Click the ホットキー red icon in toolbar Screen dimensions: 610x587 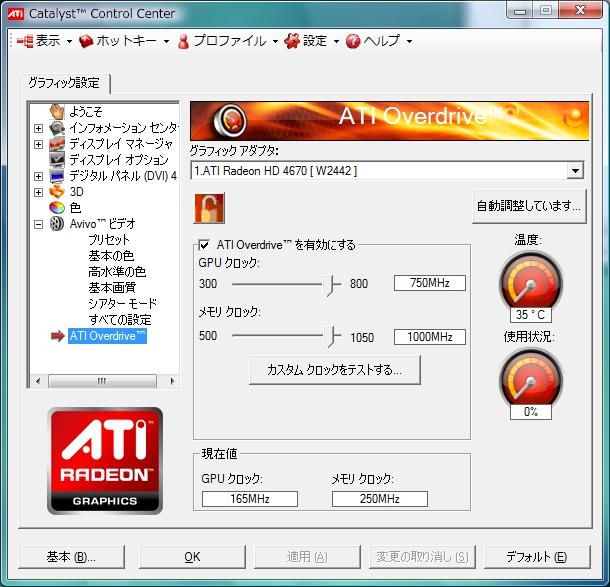[x=86, y=41]
